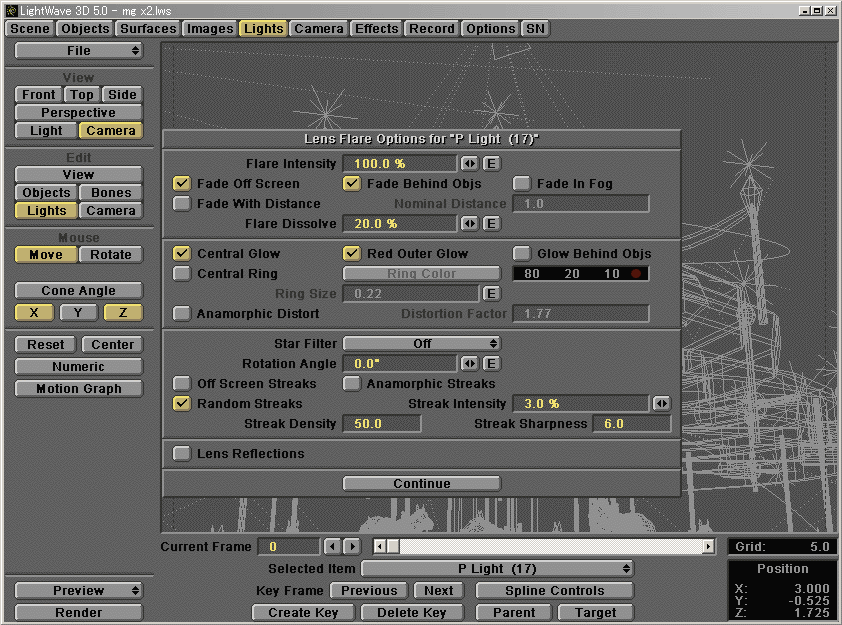Click the Streak Density input field
The height and width of the screenshot is (625, 842).
[381, 424]
